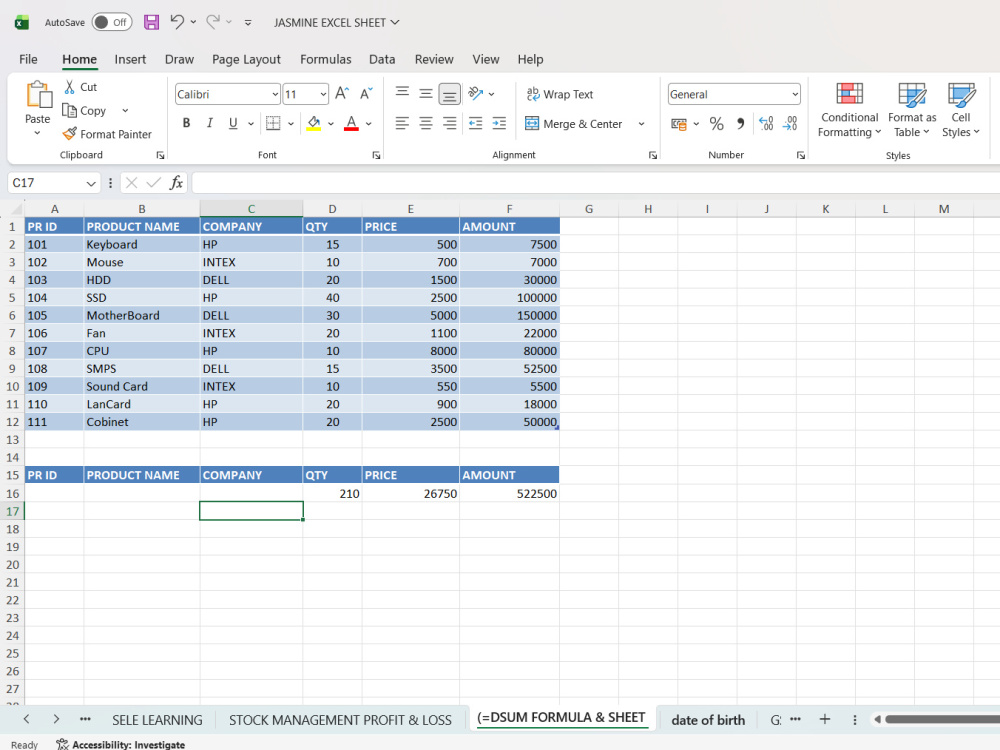
Task: Apply the red font color
Action: 351,123
